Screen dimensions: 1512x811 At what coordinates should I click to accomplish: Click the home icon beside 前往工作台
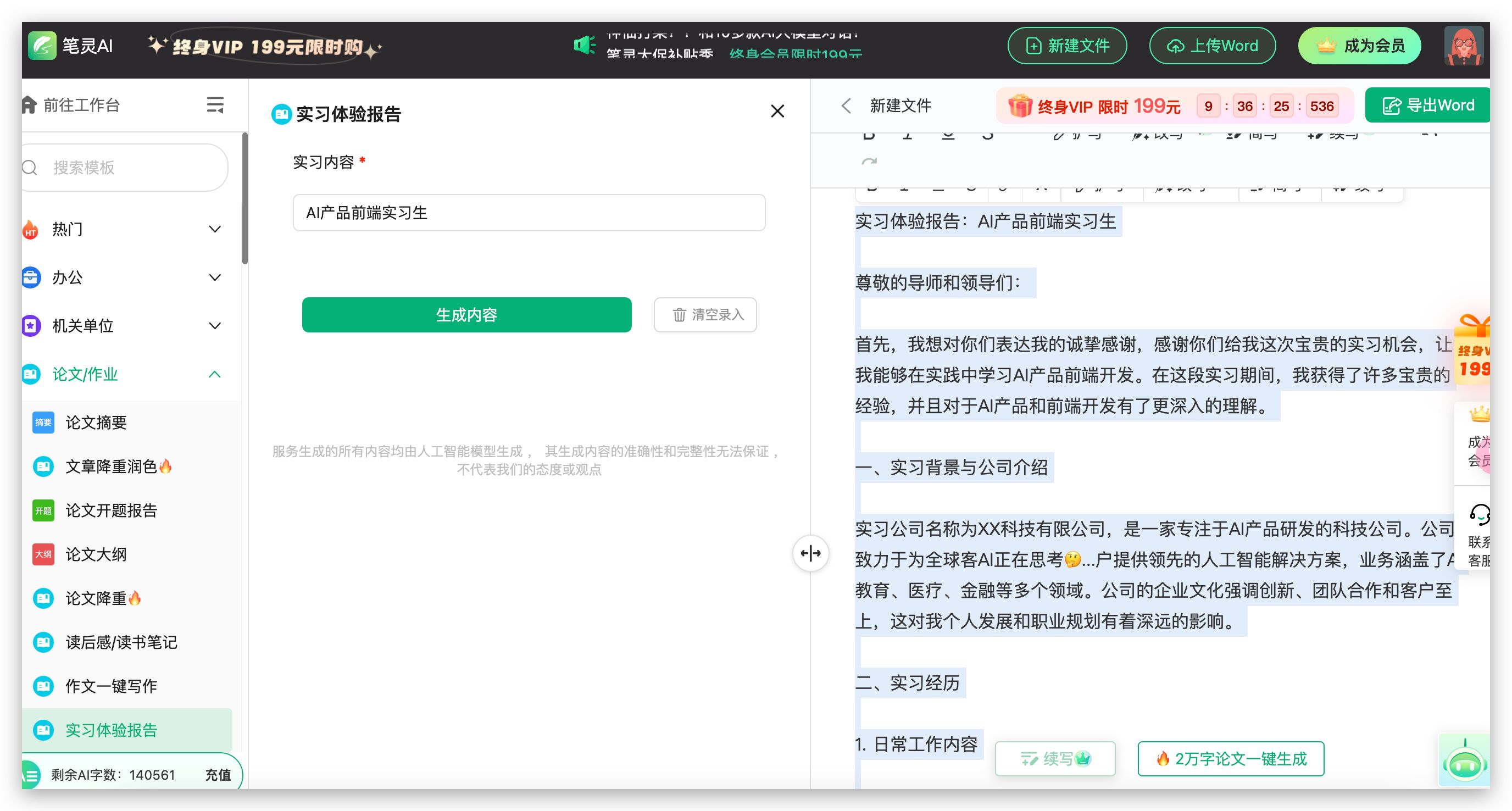pyautogui.click(x=29, y=104)
